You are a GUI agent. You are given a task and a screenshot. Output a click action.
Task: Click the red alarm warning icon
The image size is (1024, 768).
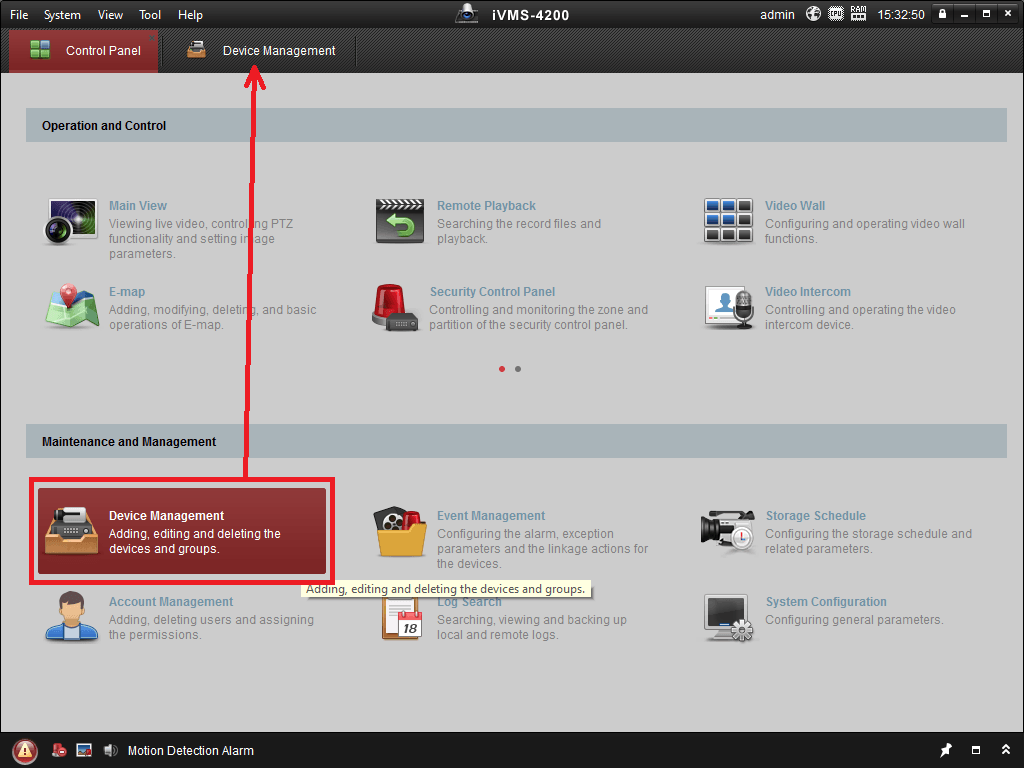pyautogui.click(x=25, y=751)
